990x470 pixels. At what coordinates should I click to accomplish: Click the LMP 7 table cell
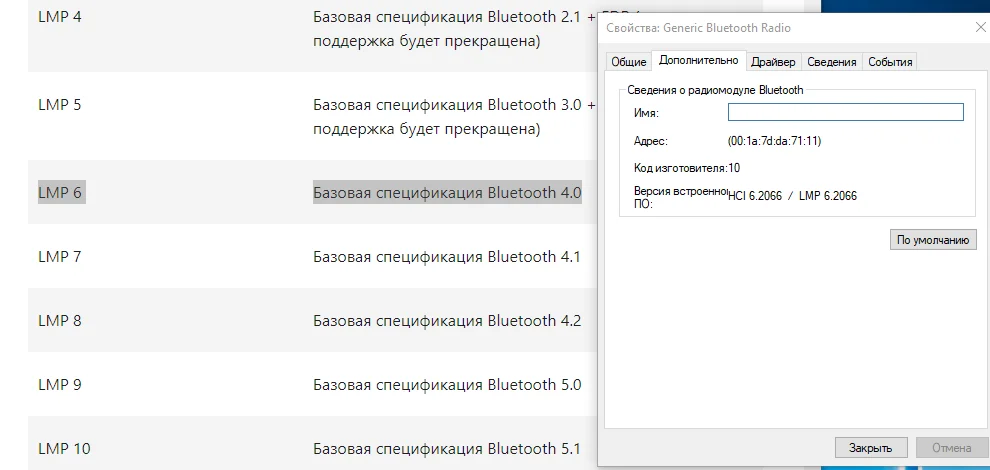point(59,257)
